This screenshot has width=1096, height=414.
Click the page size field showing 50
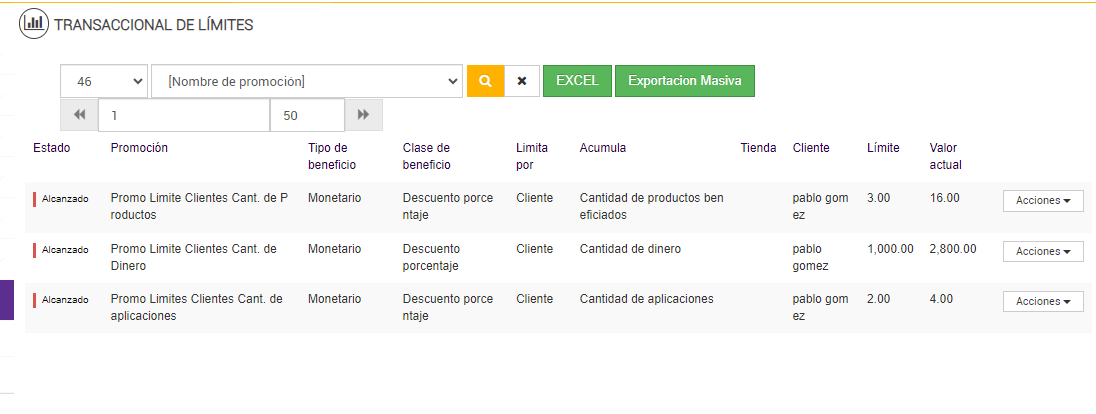click(x=307, y=115)
